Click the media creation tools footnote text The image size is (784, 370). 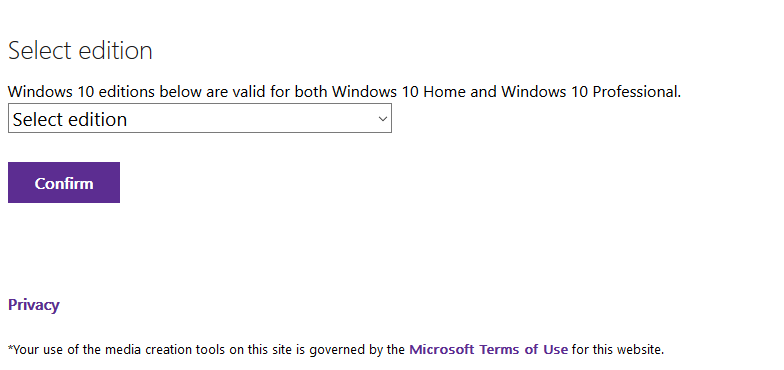(x=336, y=349)
